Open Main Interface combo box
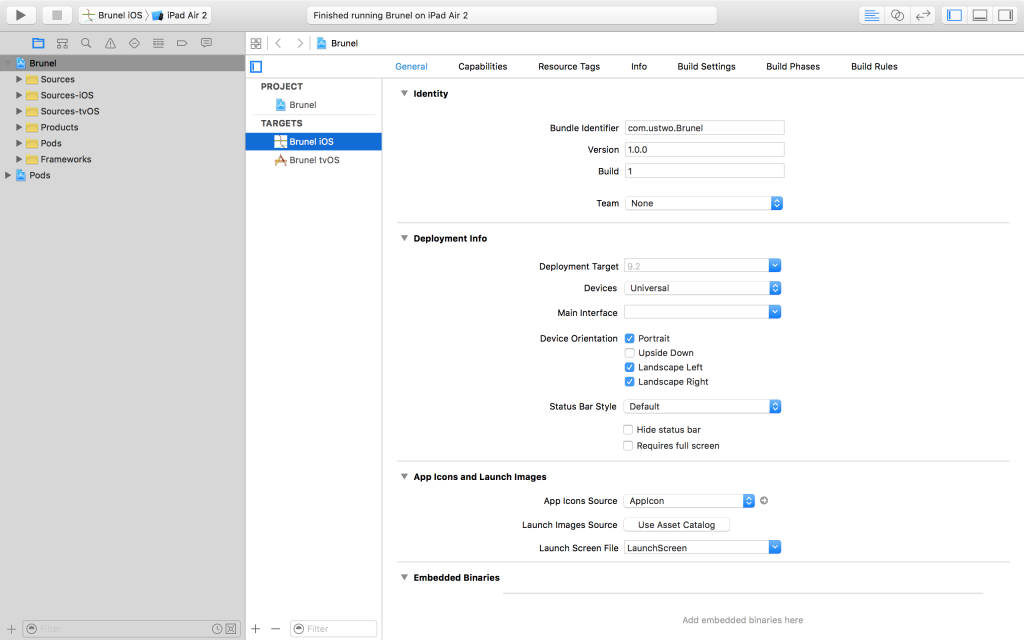Image resolution: width=1024 pixels, height=640 pixels. (x=703, y=312)
